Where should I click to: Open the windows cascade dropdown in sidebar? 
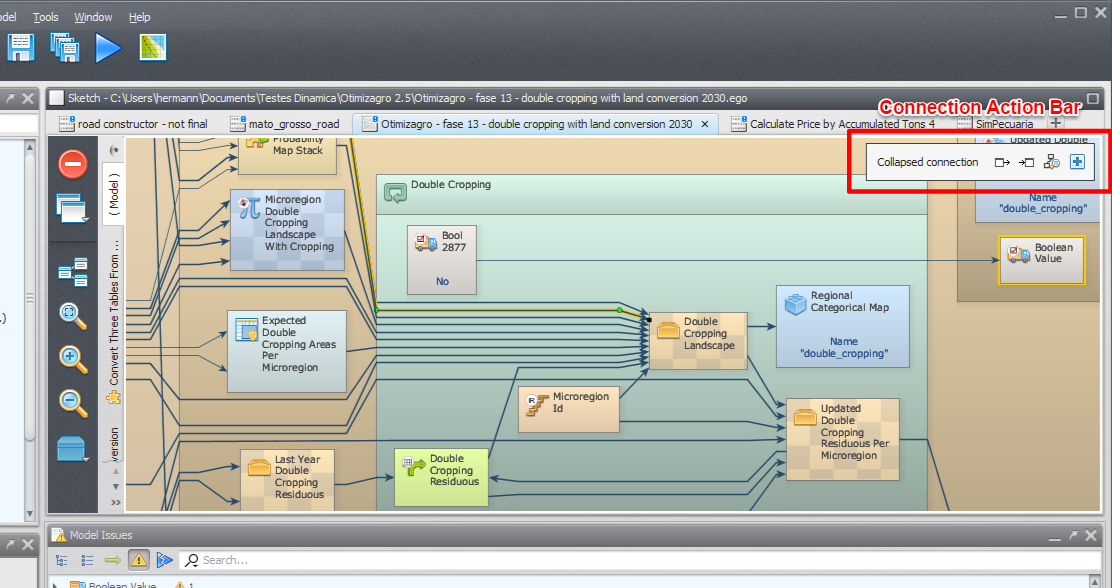(73, 208)
